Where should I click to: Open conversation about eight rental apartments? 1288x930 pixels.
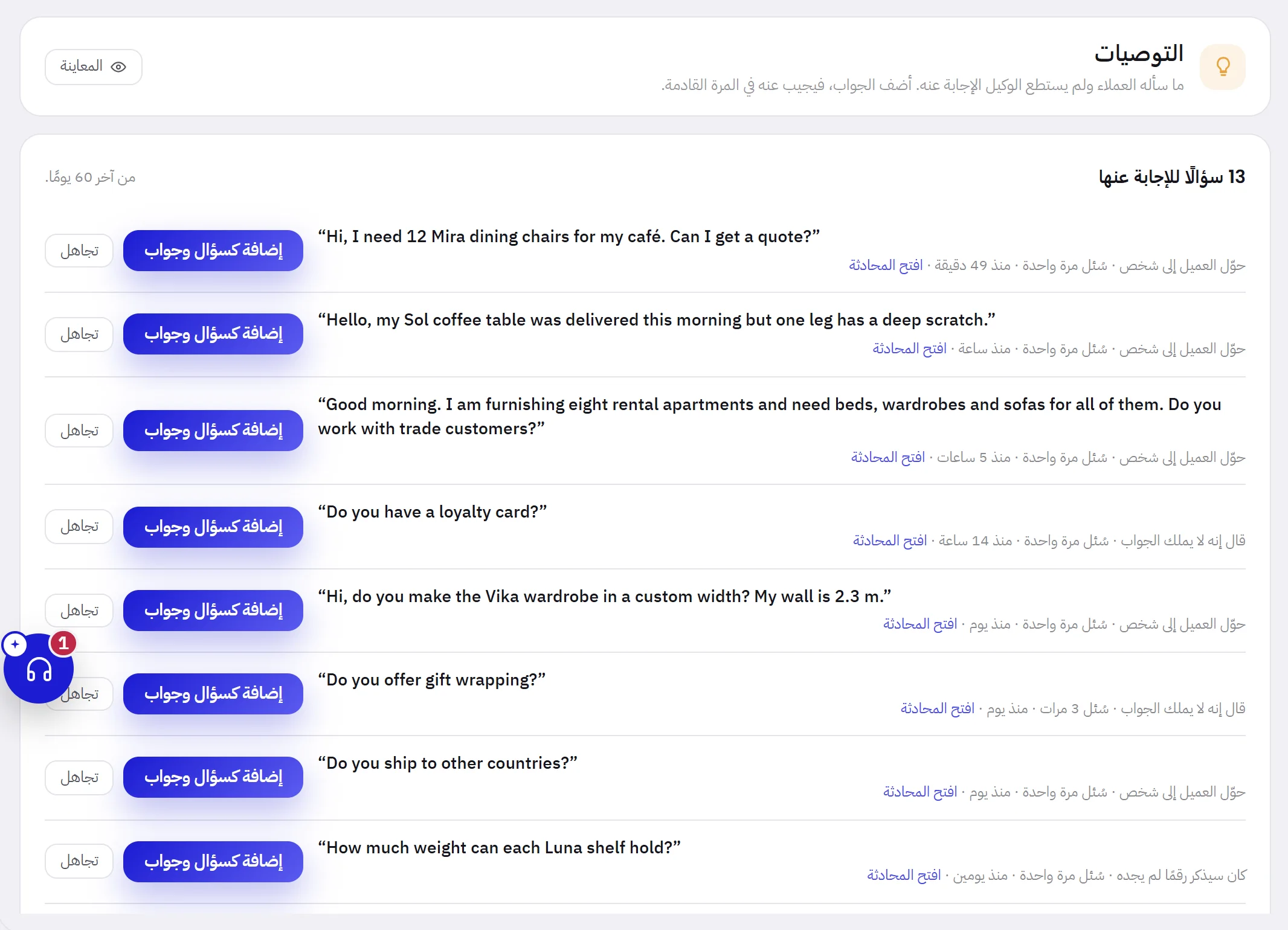[x=888, y=457]
